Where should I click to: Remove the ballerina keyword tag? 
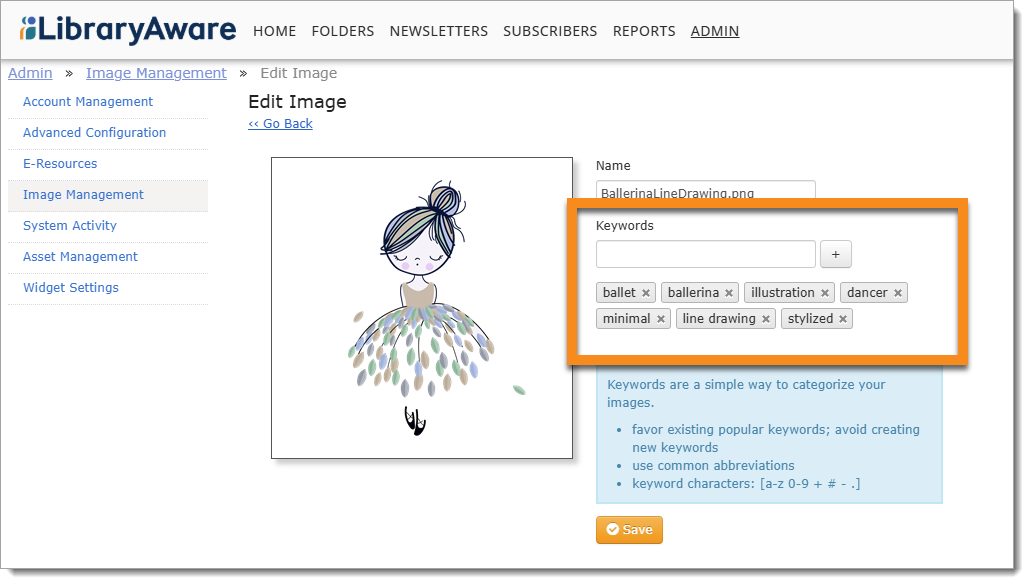728,293
